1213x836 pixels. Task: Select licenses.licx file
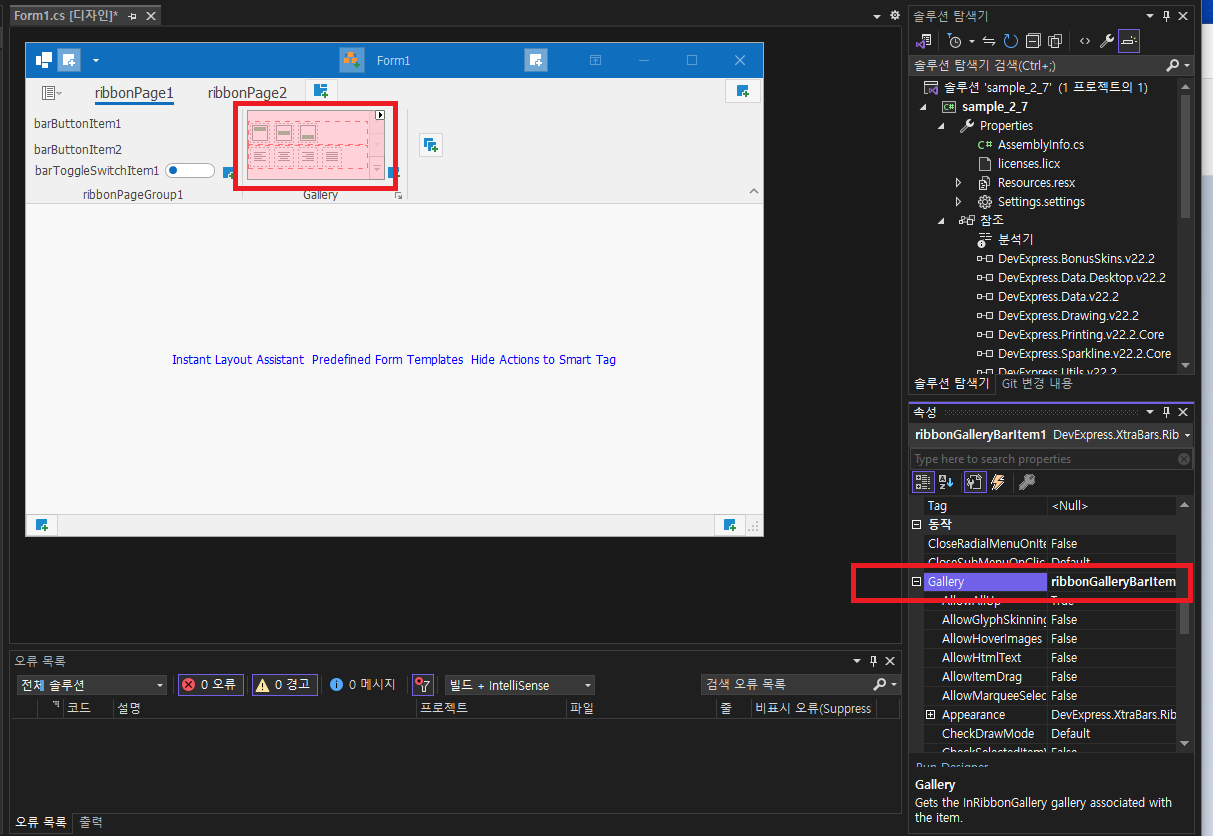[x=1029, y=164]
